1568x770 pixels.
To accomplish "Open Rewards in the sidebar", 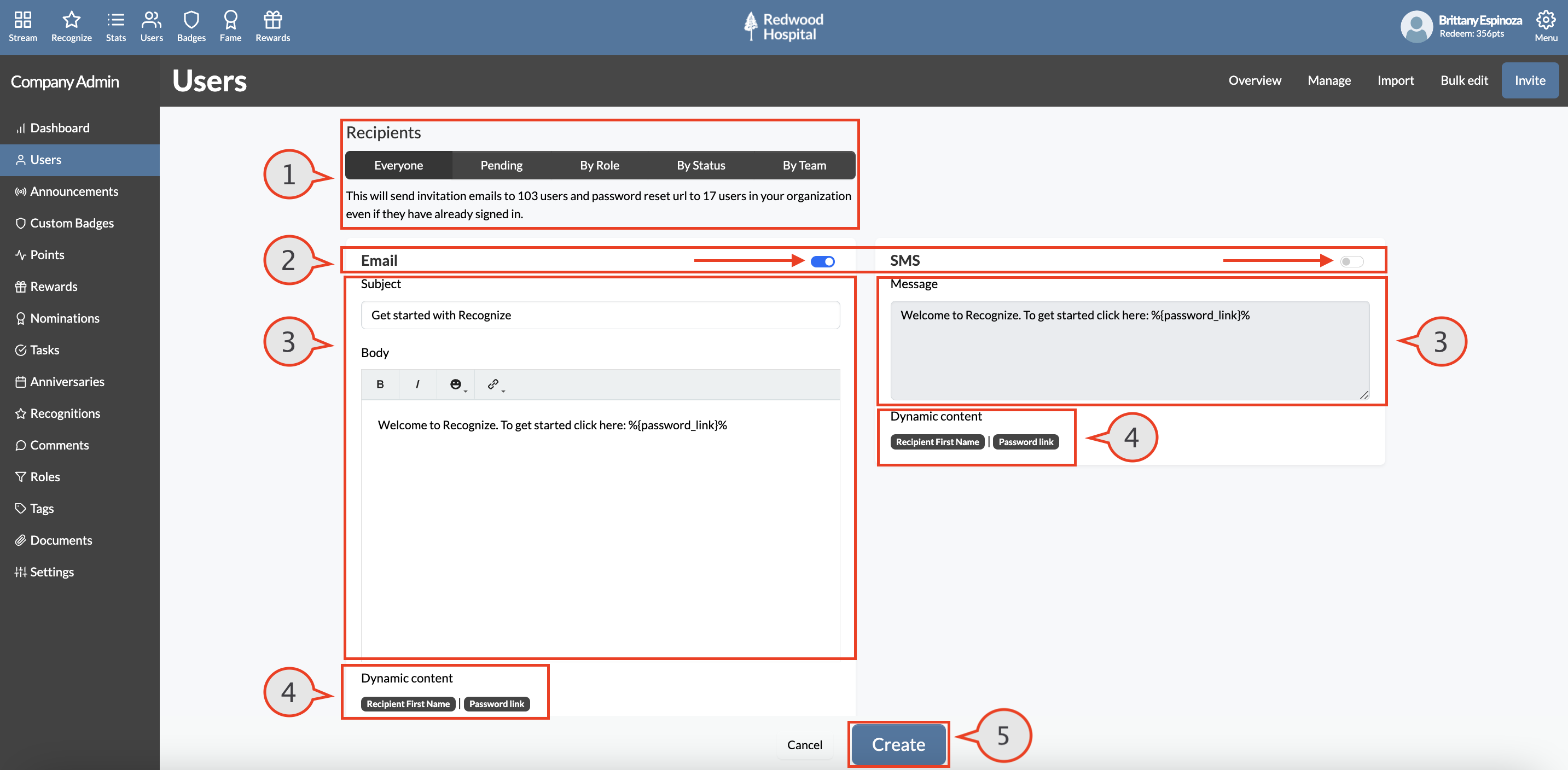I will click(80, 287).
